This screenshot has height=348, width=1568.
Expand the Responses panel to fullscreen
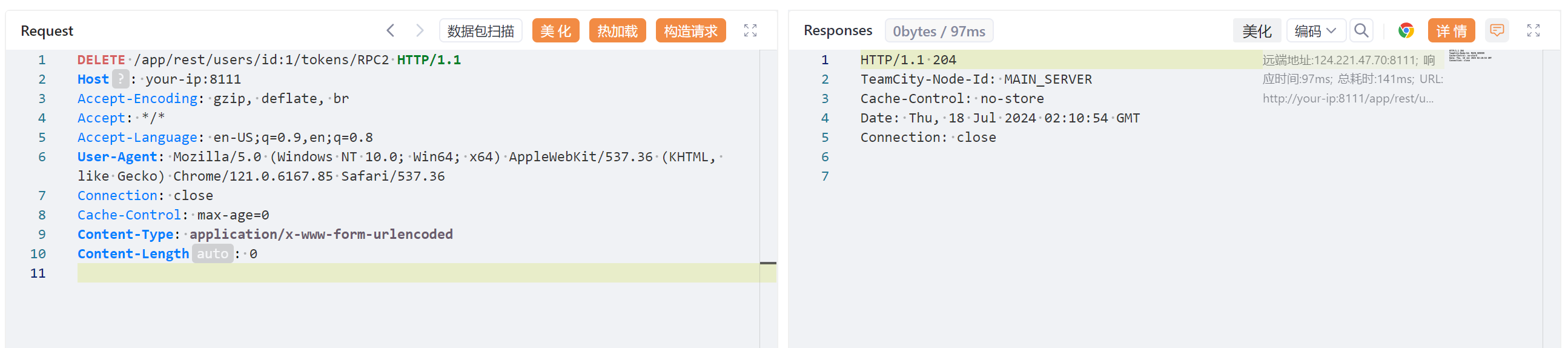[1533, 30]
